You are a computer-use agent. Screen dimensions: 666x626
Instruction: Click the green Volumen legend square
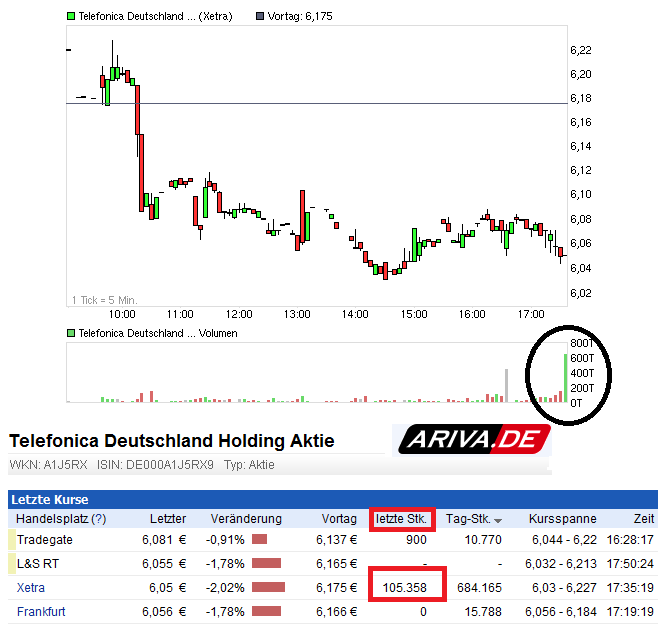pos(71,333)
